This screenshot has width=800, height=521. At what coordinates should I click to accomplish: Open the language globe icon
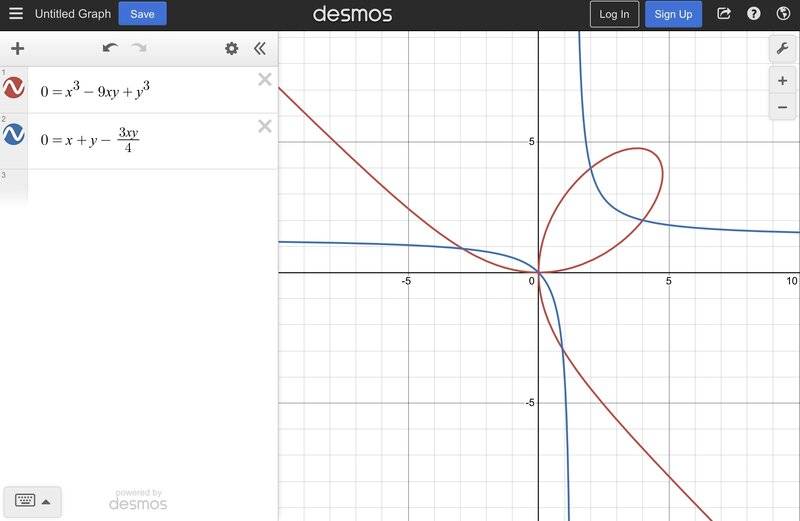783,13
